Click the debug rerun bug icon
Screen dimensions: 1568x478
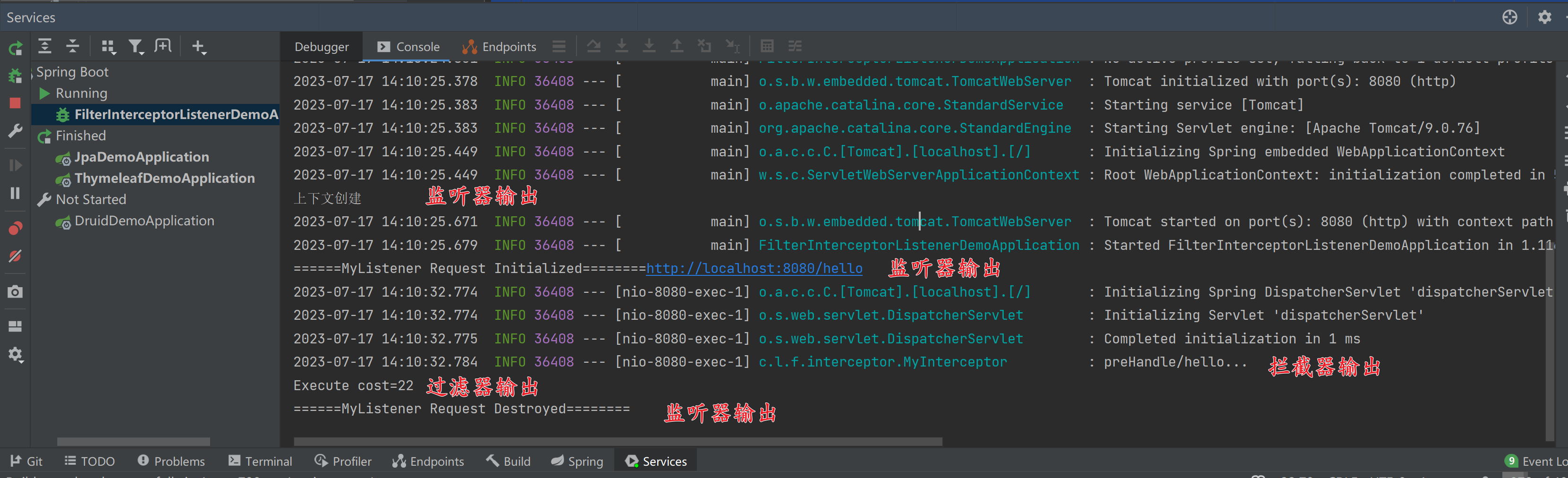(x=15, y=76)
